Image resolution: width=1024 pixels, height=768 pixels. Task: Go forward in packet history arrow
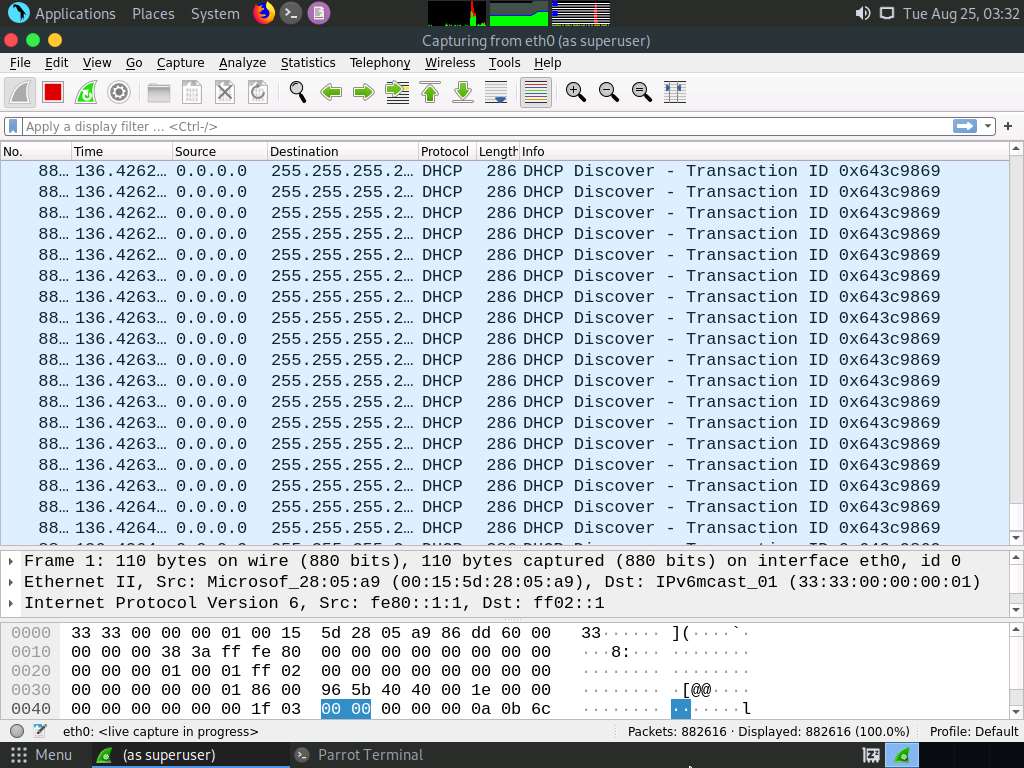[364, 92]
